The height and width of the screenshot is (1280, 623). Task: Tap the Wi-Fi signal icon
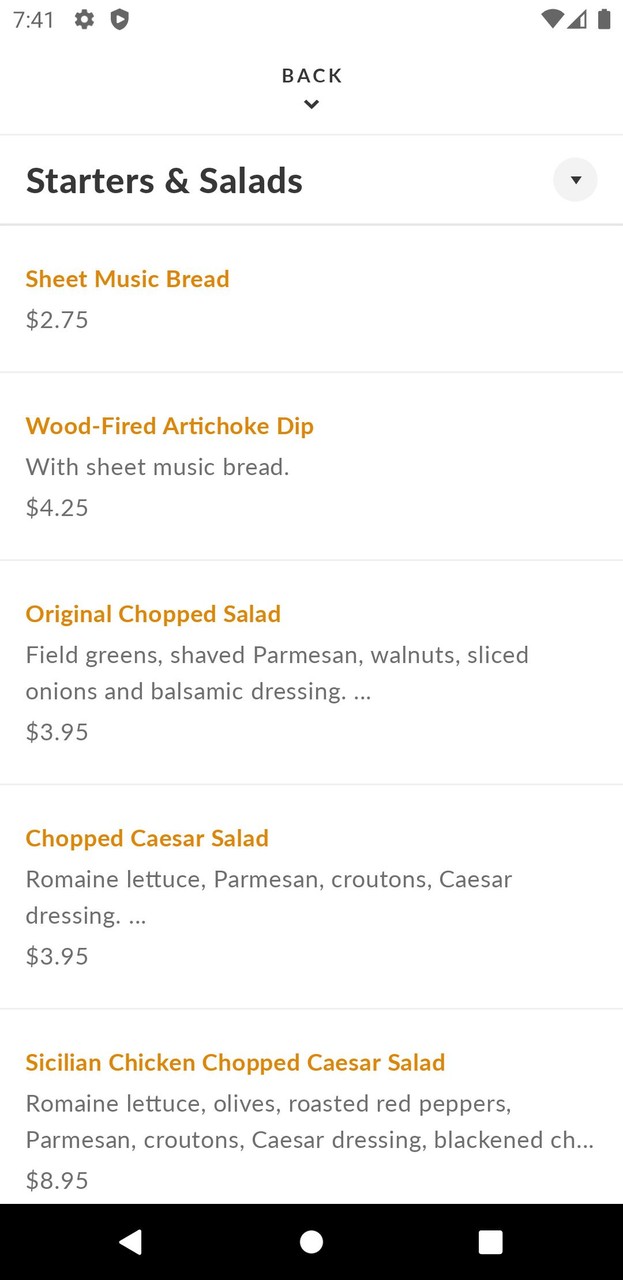click(x=551, y=19)
